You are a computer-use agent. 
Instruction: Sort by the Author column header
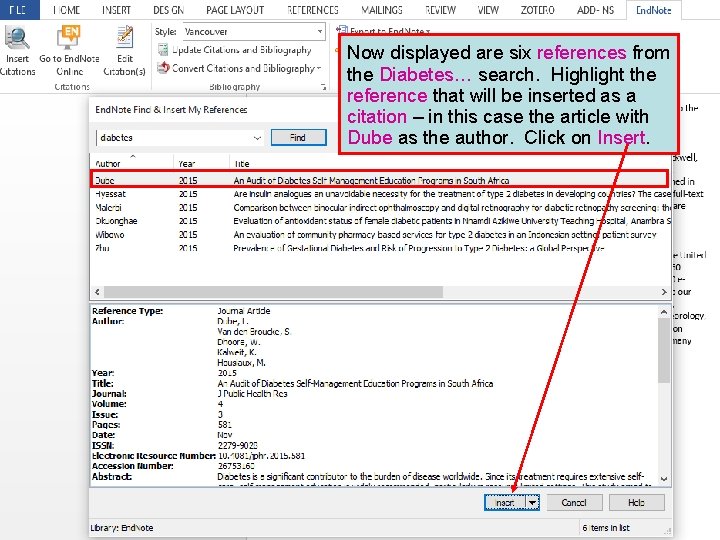(x=131, y=163)
